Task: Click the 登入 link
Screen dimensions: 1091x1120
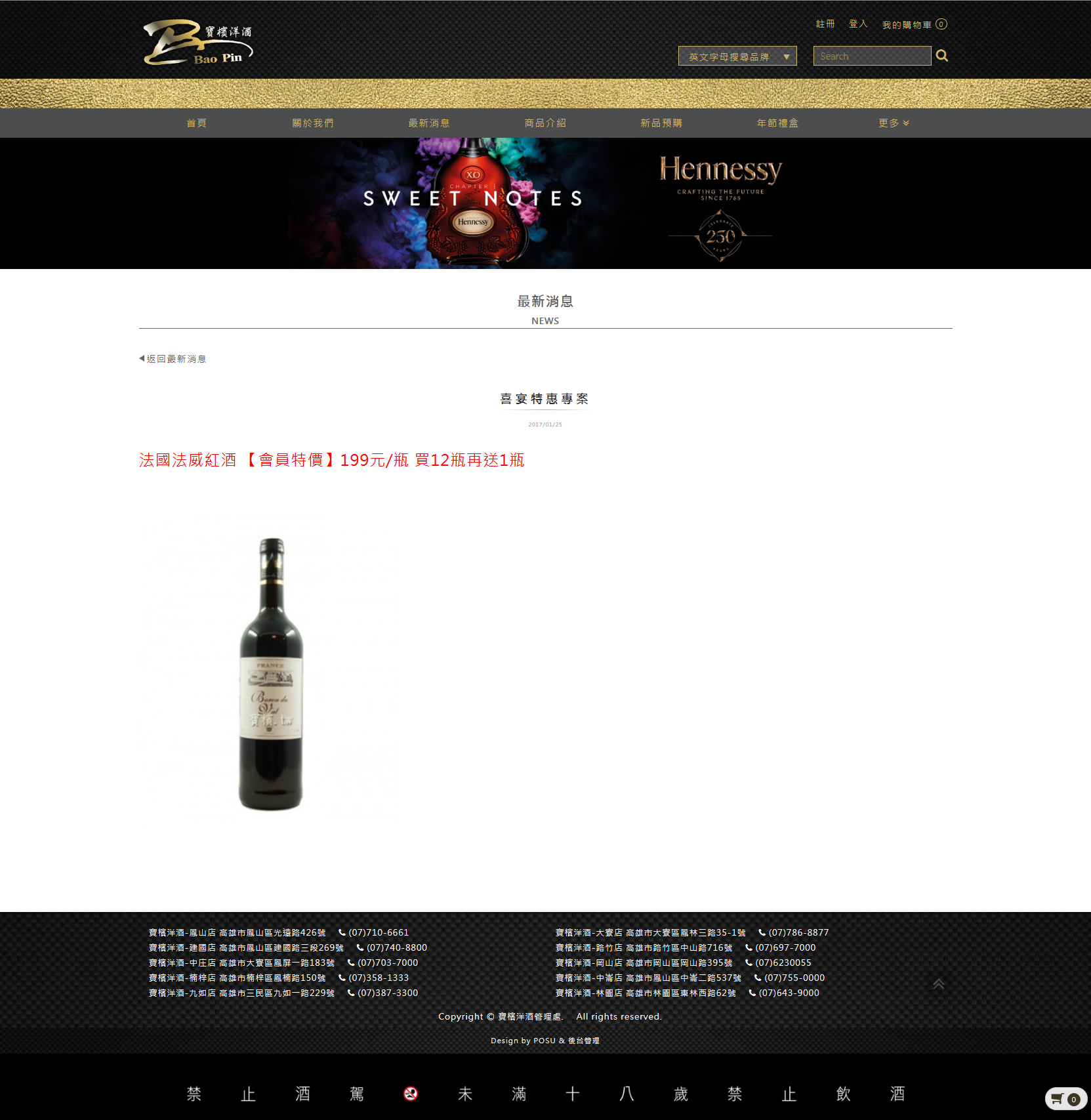Action: [858, 24]
